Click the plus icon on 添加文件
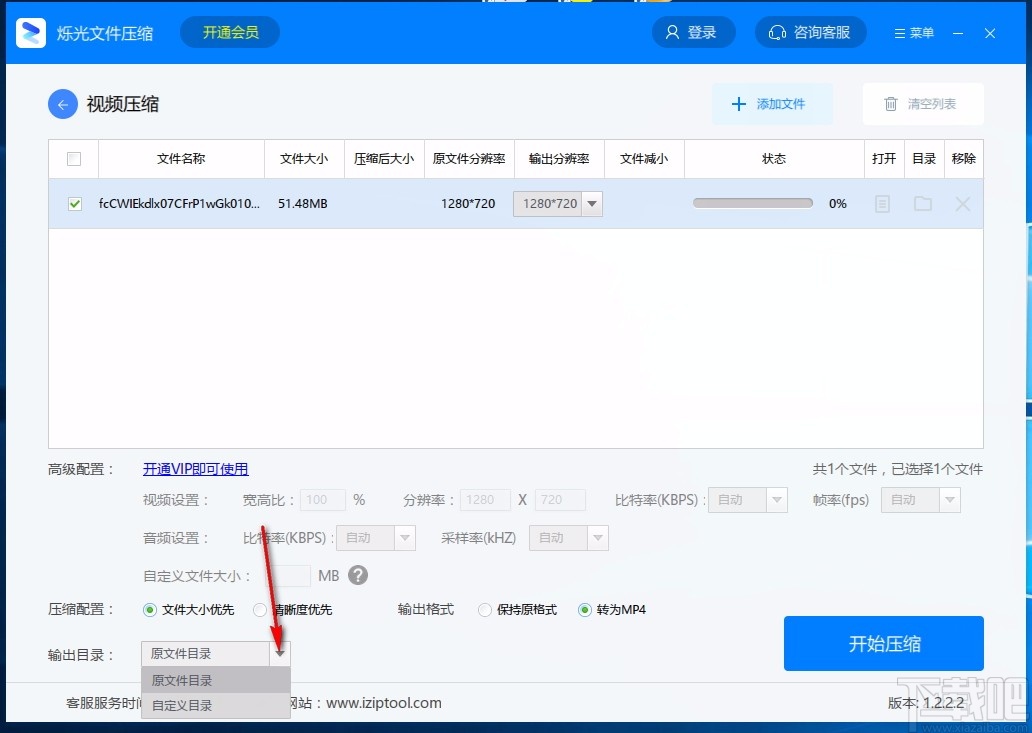The image size is (1032, 733). [739, 103]
